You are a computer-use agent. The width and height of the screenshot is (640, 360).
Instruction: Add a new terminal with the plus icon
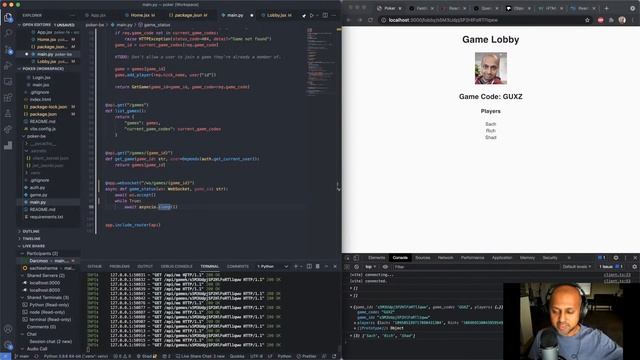pos(296,266)
